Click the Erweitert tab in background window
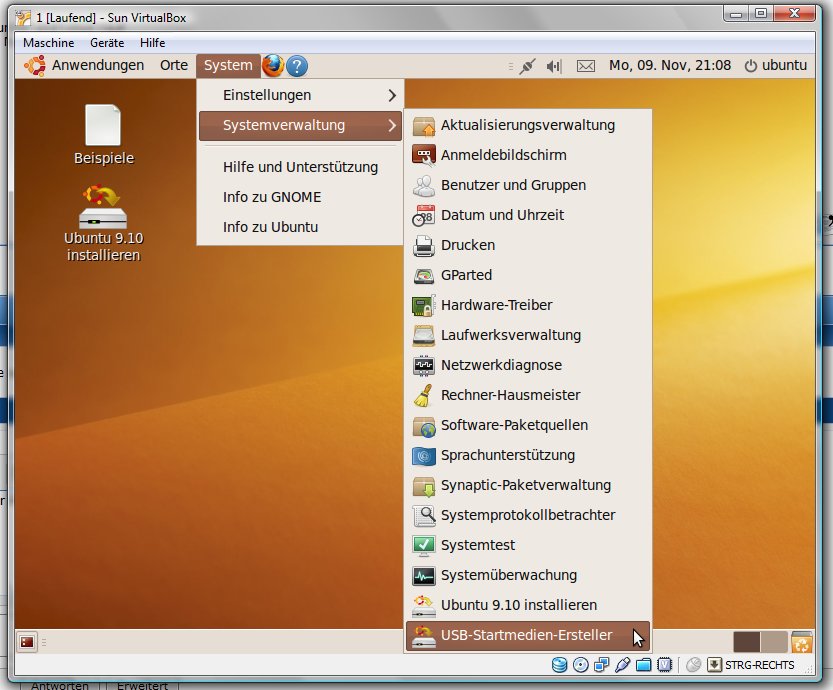Viewport: 833px width, 690px height. [142, 685]
